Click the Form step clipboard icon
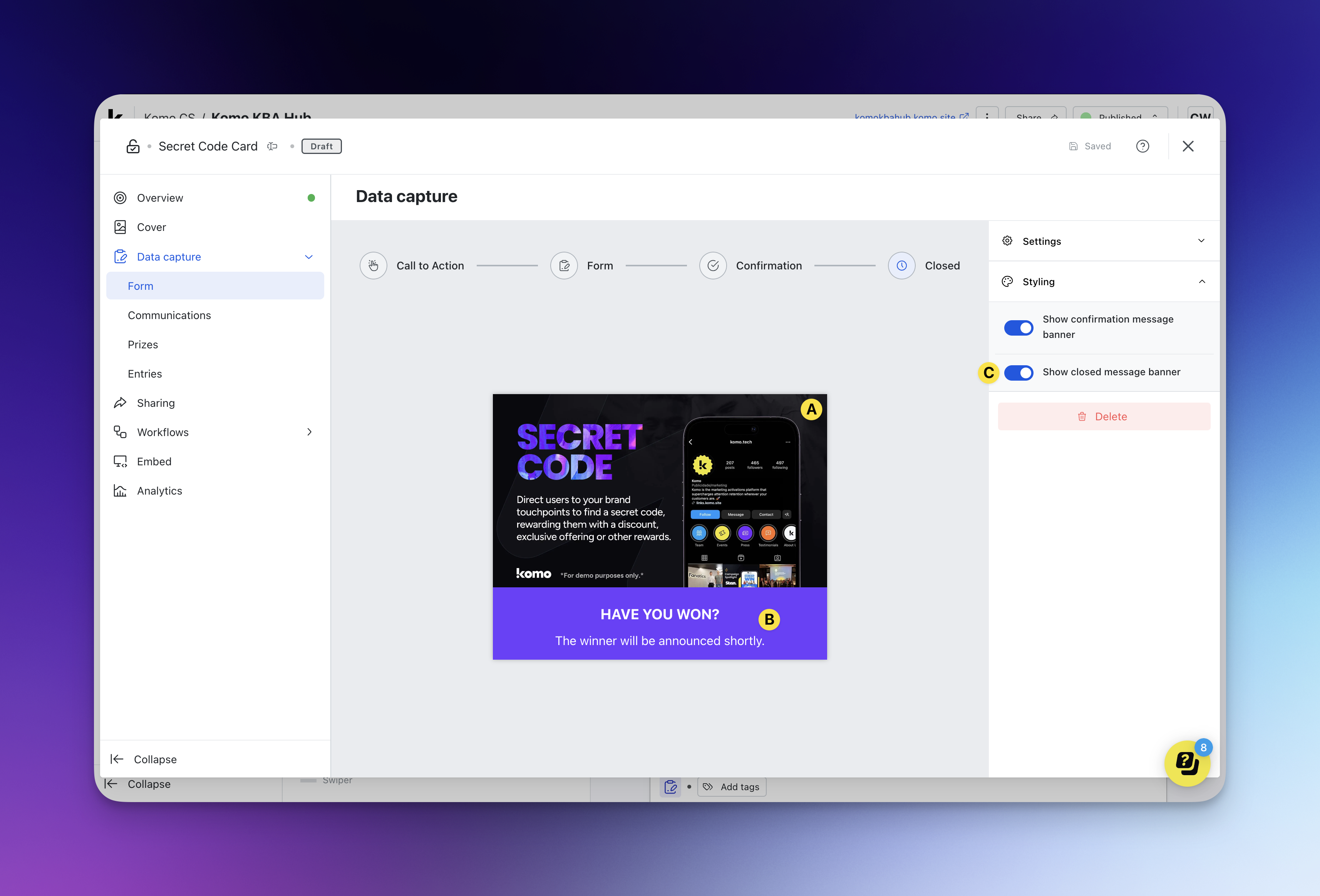 [x=564, y=266]
